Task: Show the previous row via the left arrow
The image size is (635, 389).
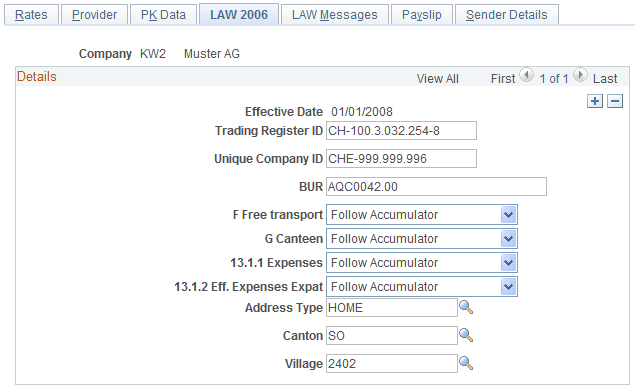Action: tap(526, 75)
